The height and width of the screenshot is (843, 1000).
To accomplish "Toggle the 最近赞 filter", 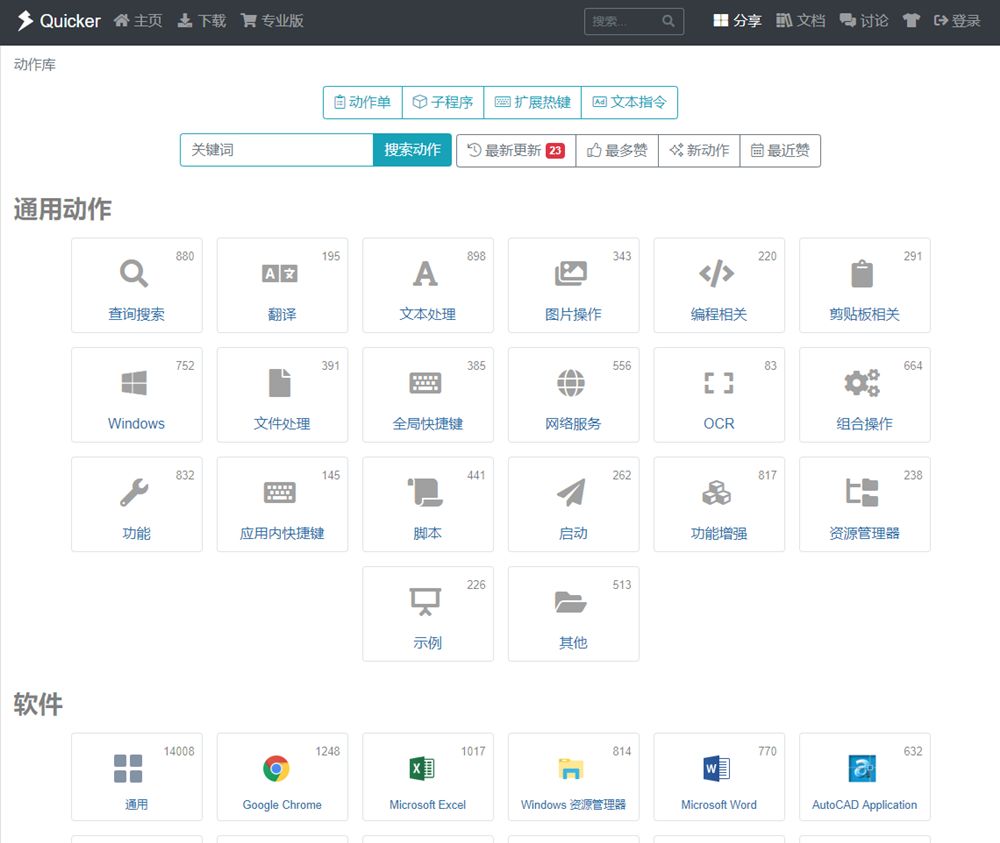I will (781, 151).
